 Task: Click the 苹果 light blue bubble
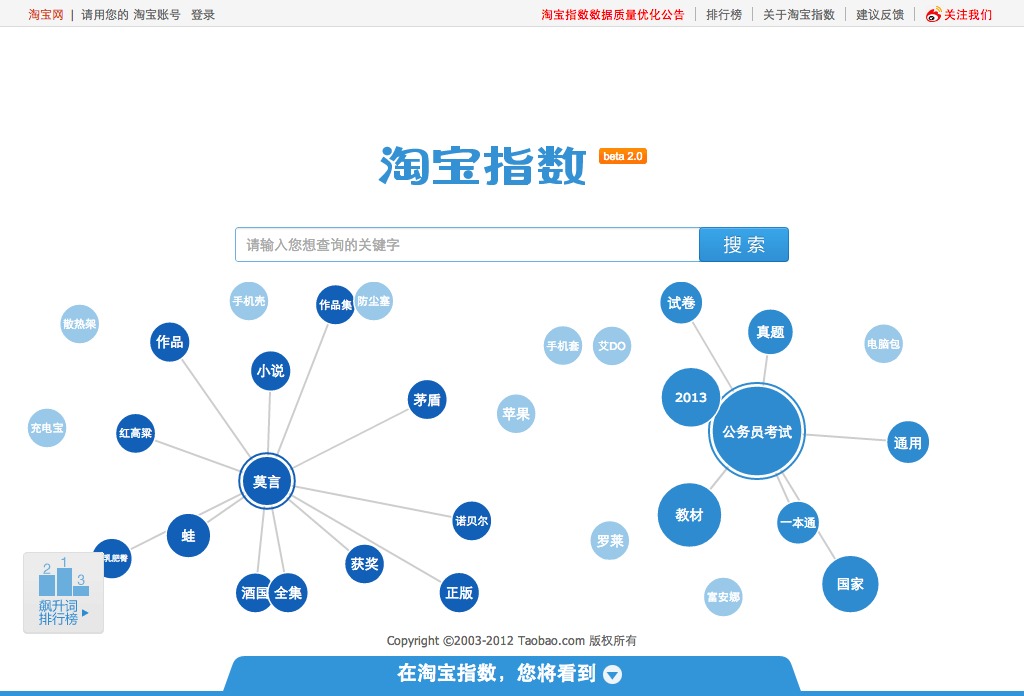(x=516, y=413)
